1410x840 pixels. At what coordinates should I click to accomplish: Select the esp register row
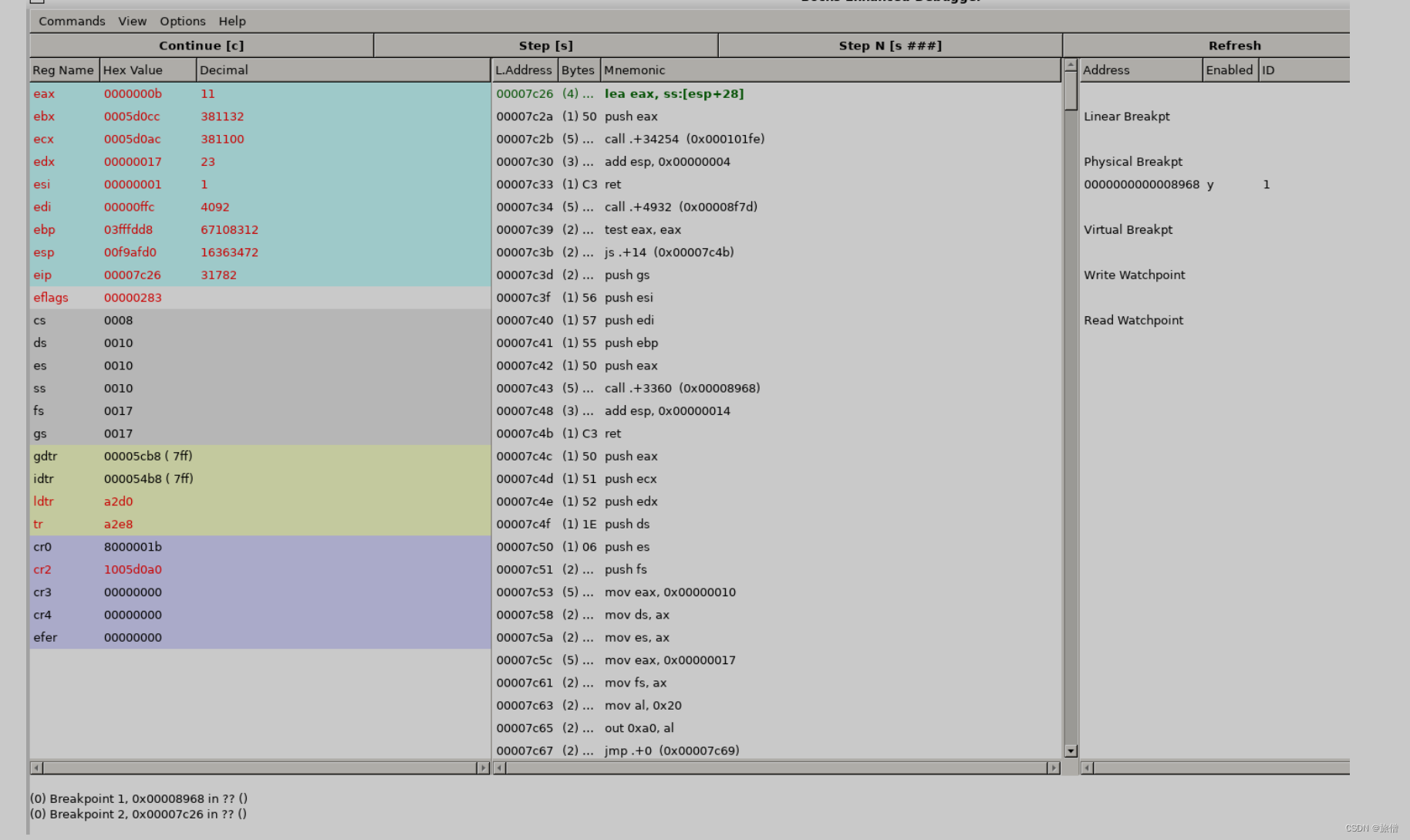click(260, 252)
